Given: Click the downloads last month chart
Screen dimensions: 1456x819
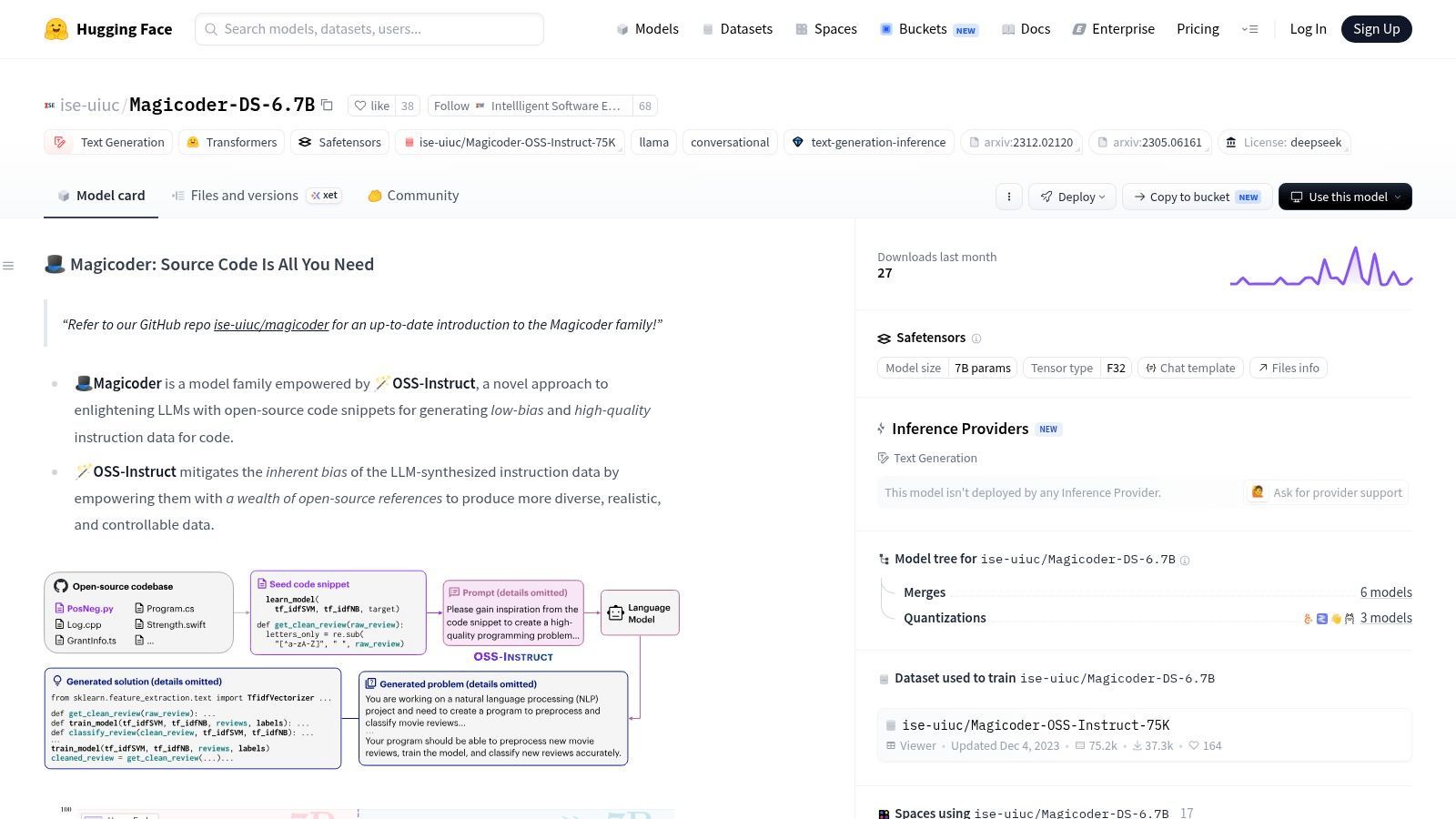Looking at the screenshot, I should pos(1321,266).
